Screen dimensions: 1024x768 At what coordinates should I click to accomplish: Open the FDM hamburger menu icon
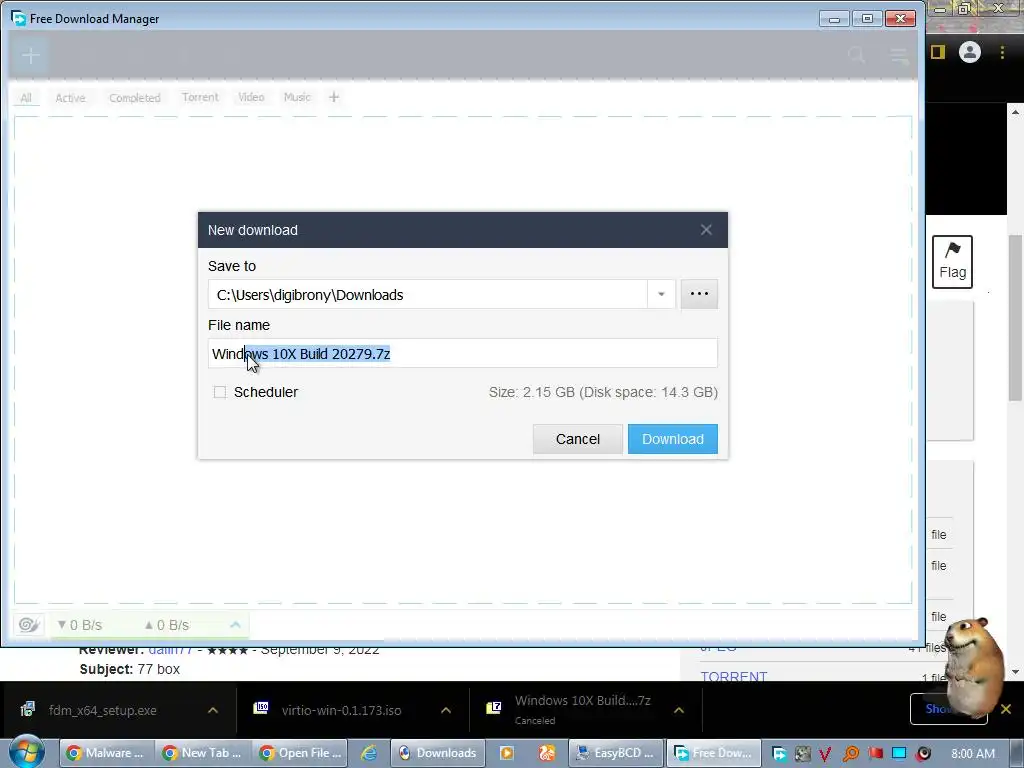pos(899,56)
